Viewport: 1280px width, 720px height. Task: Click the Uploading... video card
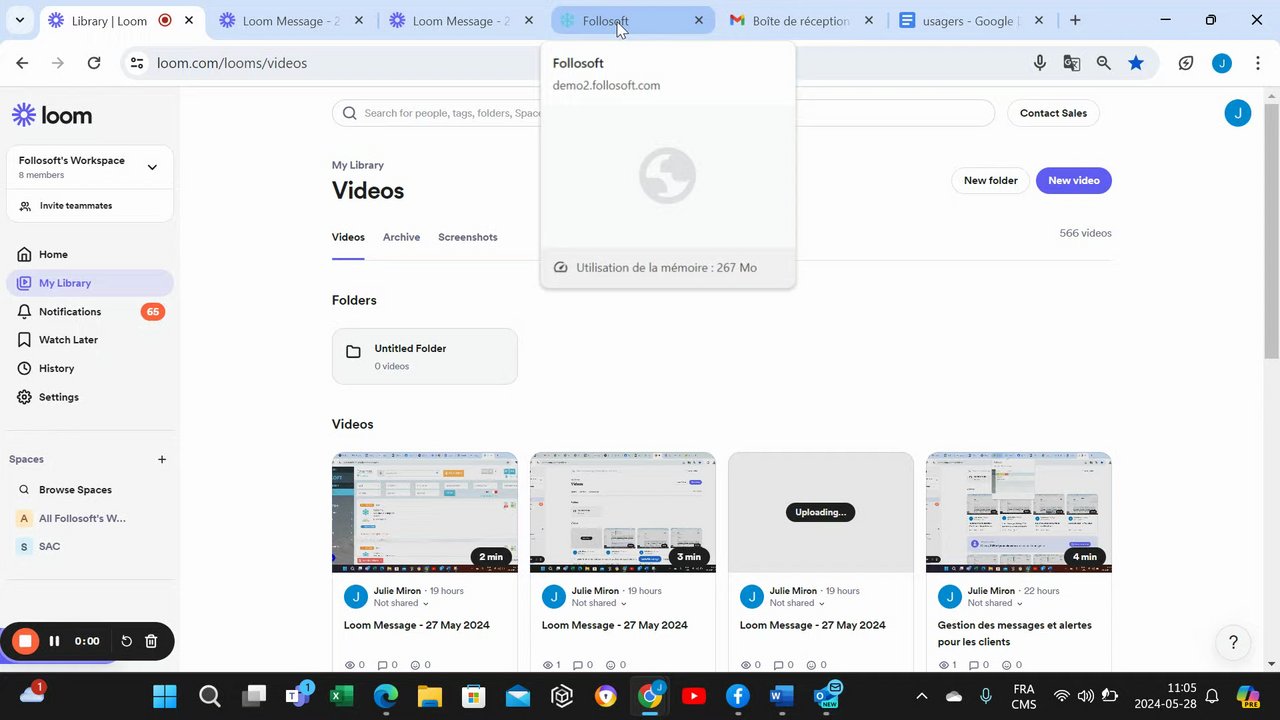(x=821, y=512)
